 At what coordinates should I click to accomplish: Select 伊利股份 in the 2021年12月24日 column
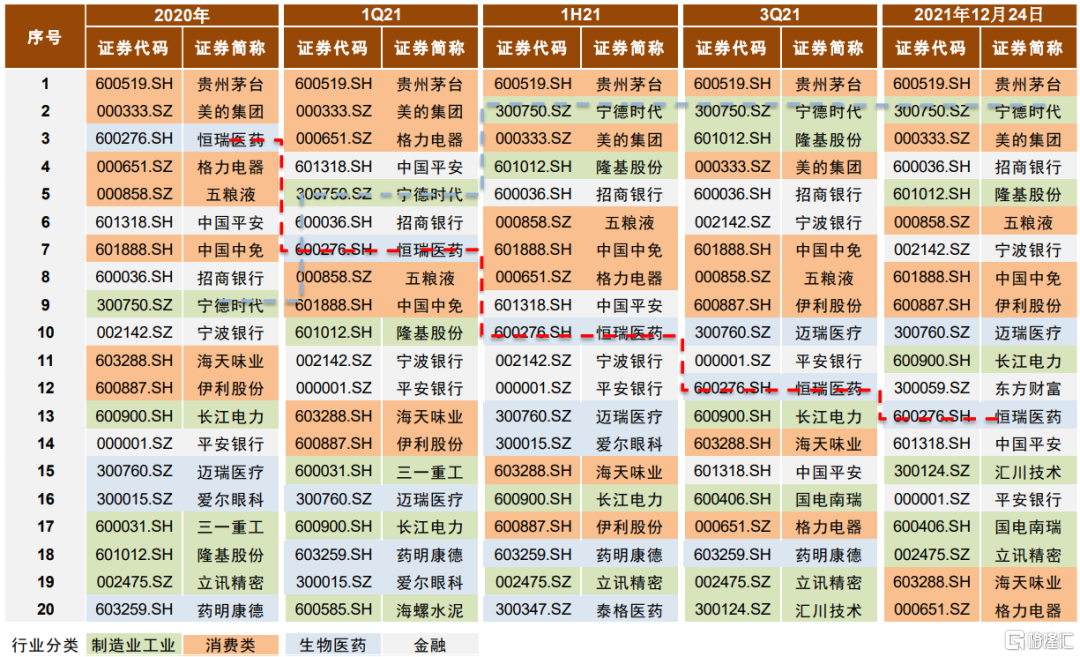[1028, 305]
